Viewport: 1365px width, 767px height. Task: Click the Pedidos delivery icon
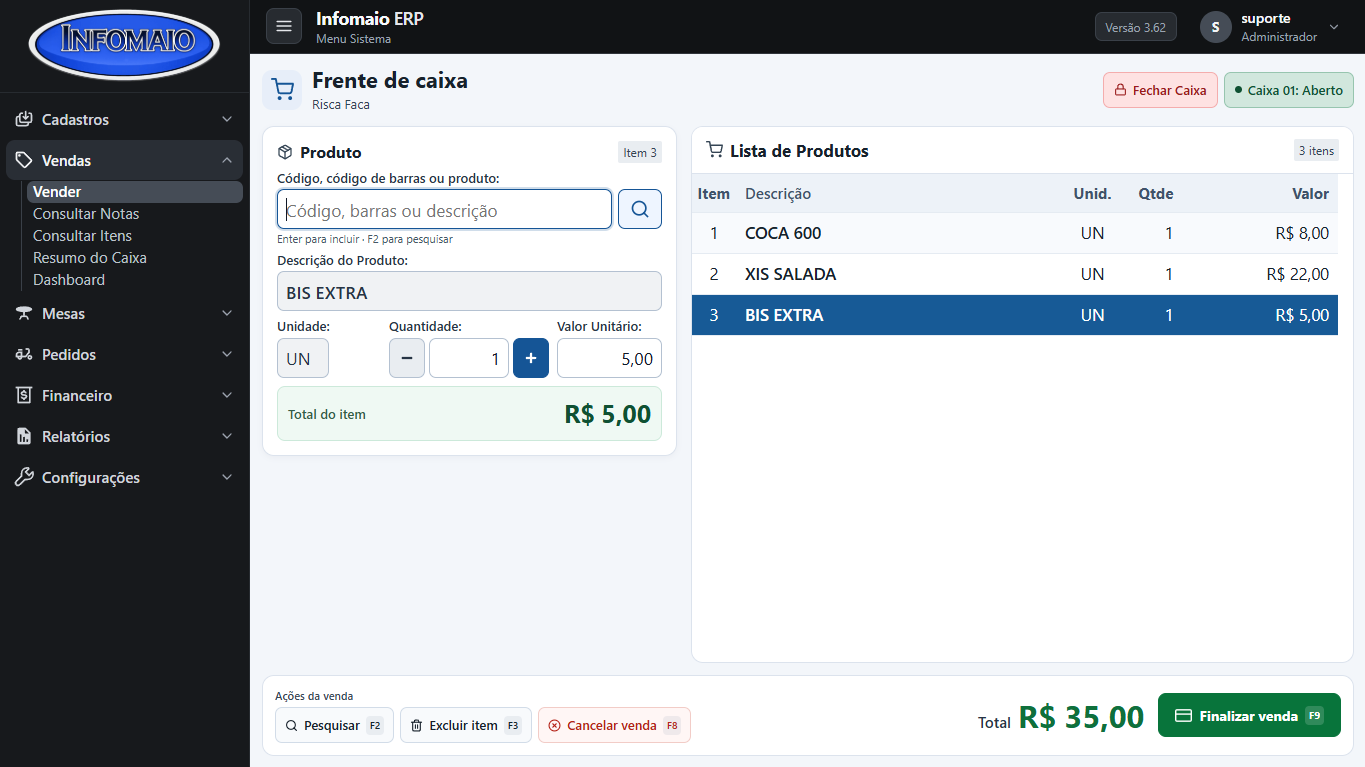coord(24,354)
